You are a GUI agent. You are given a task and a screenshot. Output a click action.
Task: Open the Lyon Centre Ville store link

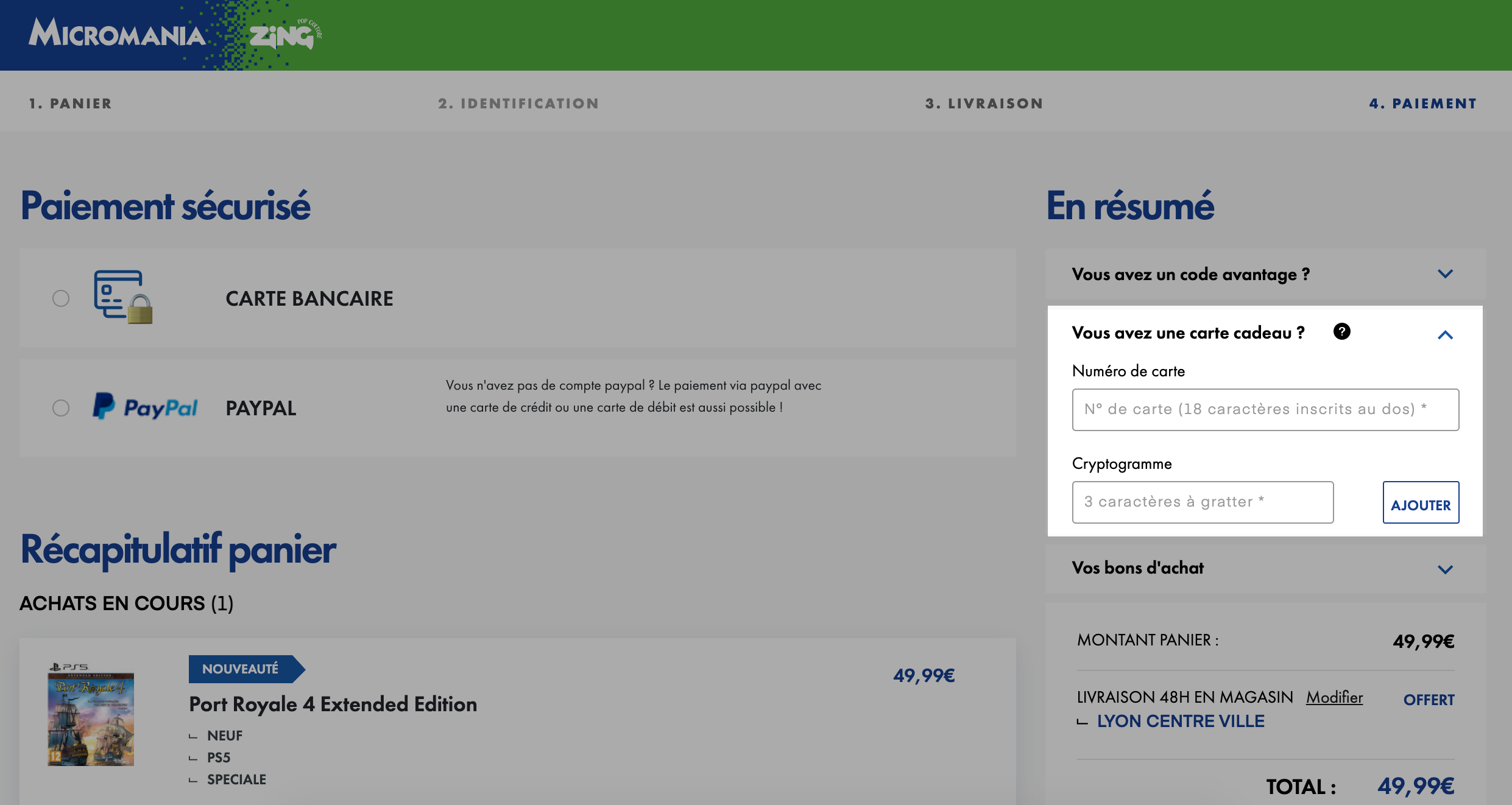click(1181, 721)
